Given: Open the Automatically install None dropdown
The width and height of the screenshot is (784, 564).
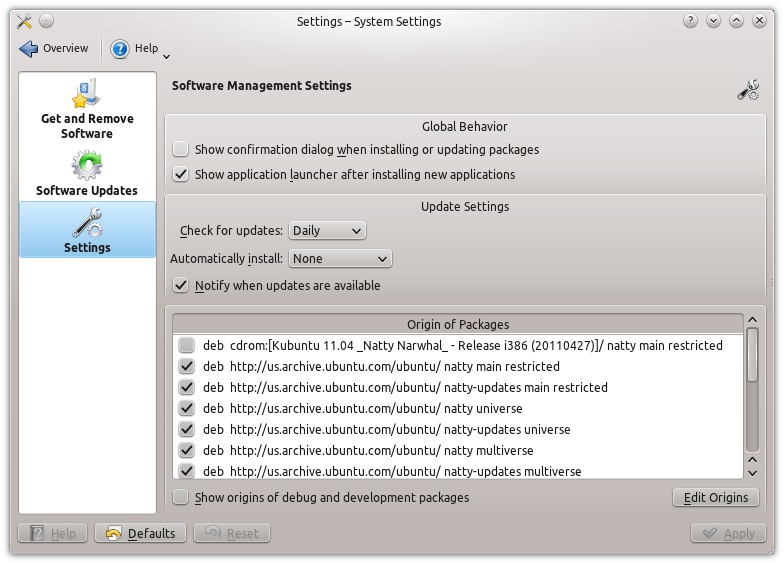Looking at the screenshot, I should (x=340, y=258).
